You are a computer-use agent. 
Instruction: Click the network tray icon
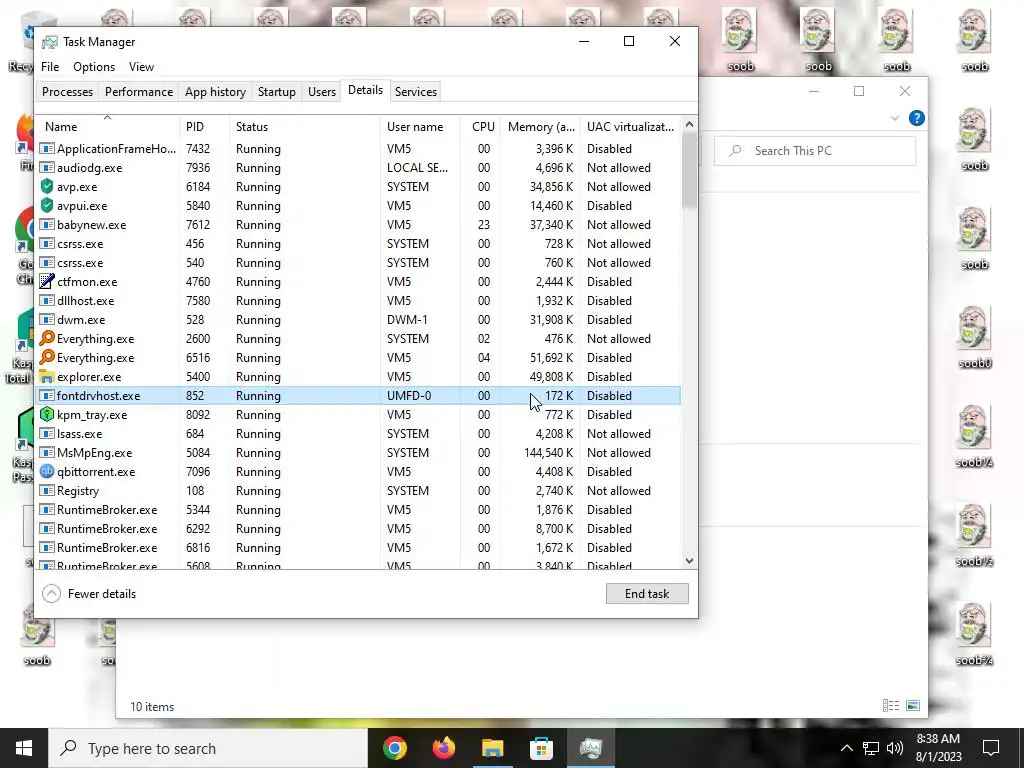tap(871, 748)
